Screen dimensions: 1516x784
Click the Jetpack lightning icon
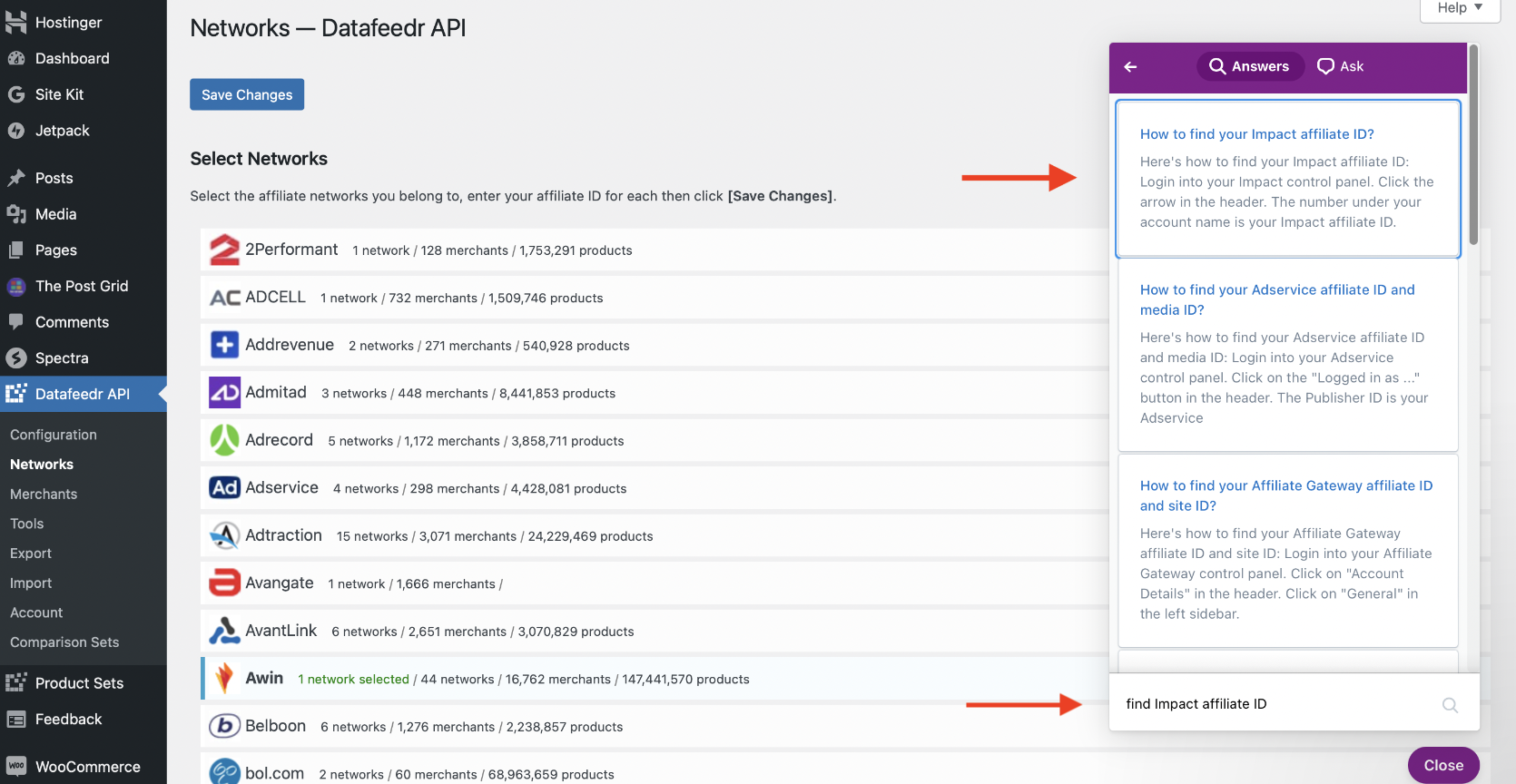point(16,131)
